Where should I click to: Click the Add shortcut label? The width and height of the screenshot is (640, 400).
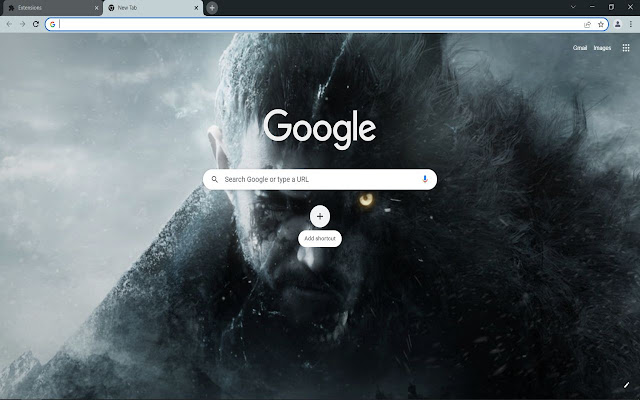(320, 238)
